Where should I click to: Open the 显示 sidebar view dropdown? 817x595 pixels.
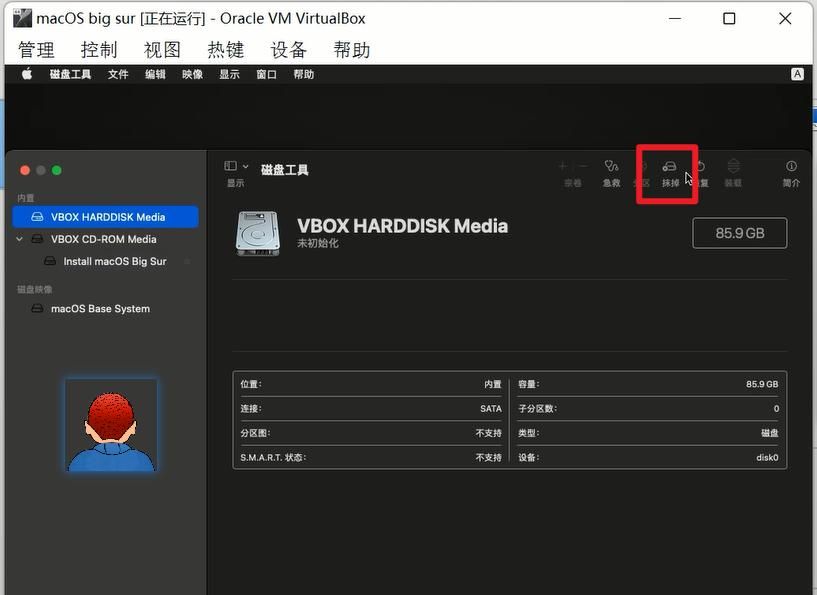[x=236, y=166]
